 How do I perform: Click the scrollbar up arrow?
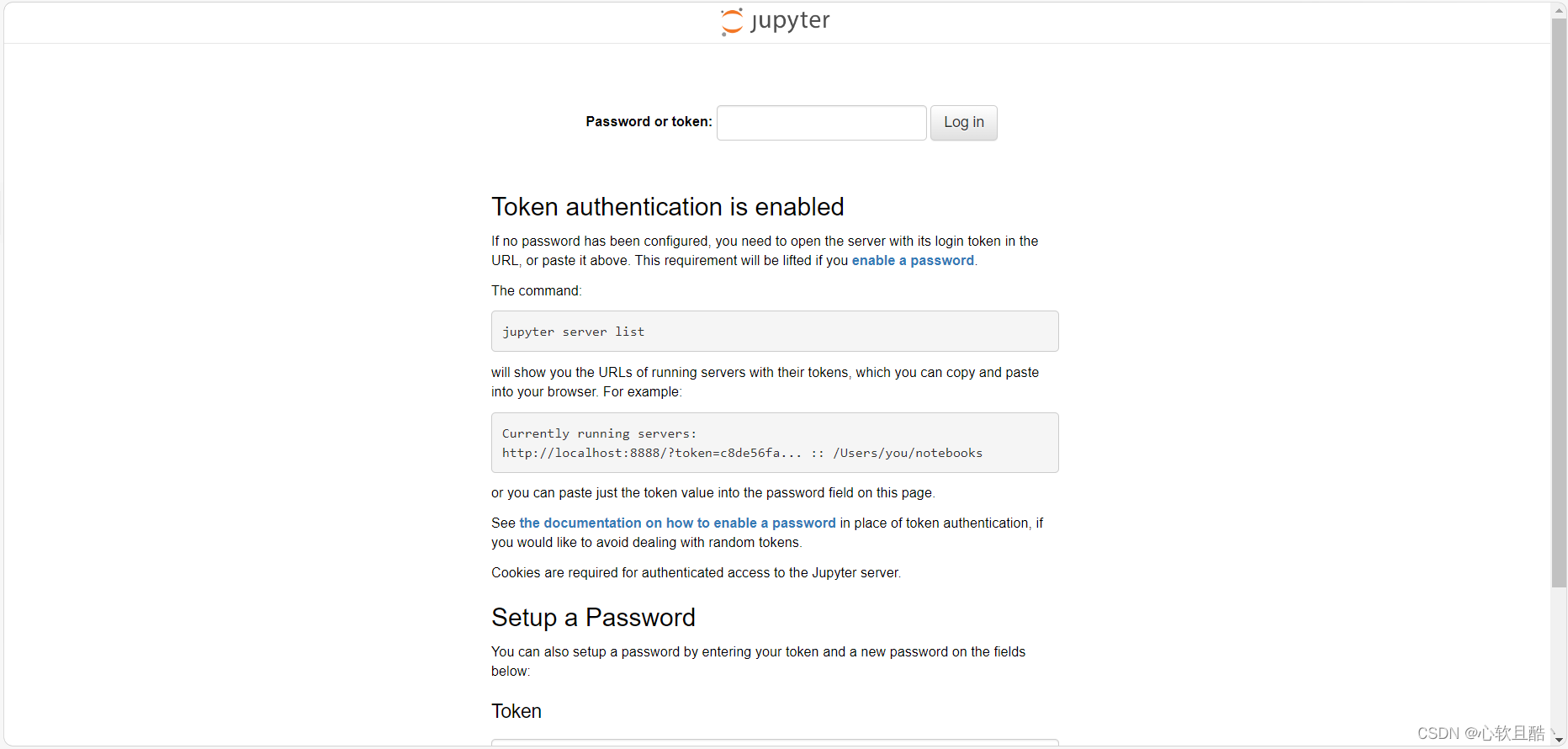point(1560,8)
